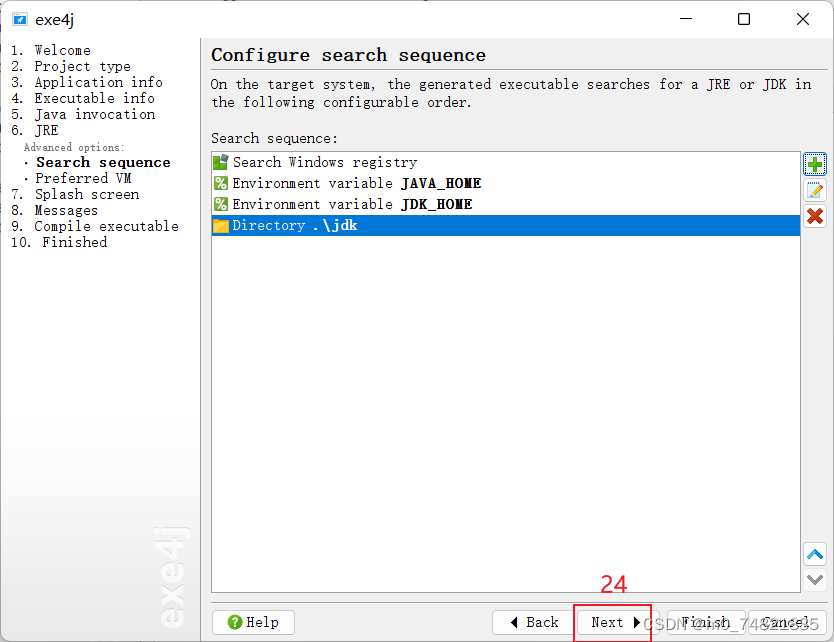Select the Environment variable JAVA_HOME entry

point(330,183)
